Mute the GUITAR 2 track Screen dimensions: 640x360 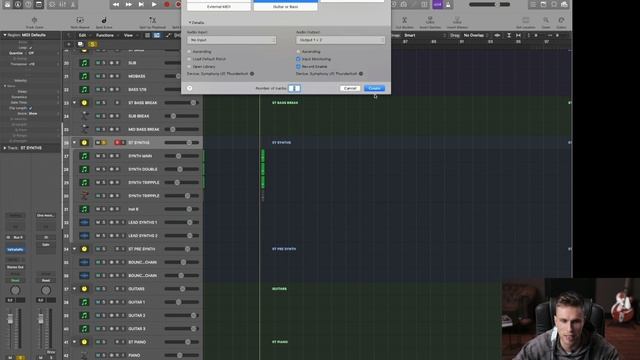(x=98, y=316)
